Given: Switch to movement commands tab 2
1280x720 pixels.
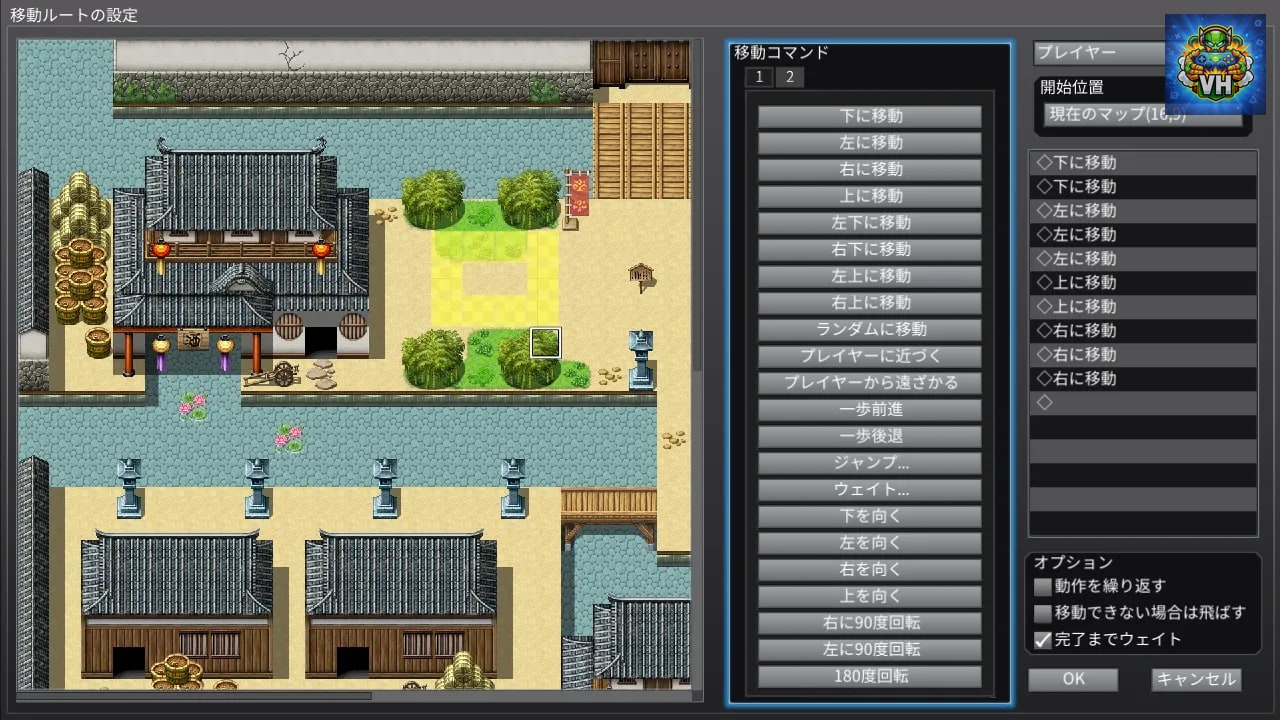Looking at the screenshot, I should 789,77.
